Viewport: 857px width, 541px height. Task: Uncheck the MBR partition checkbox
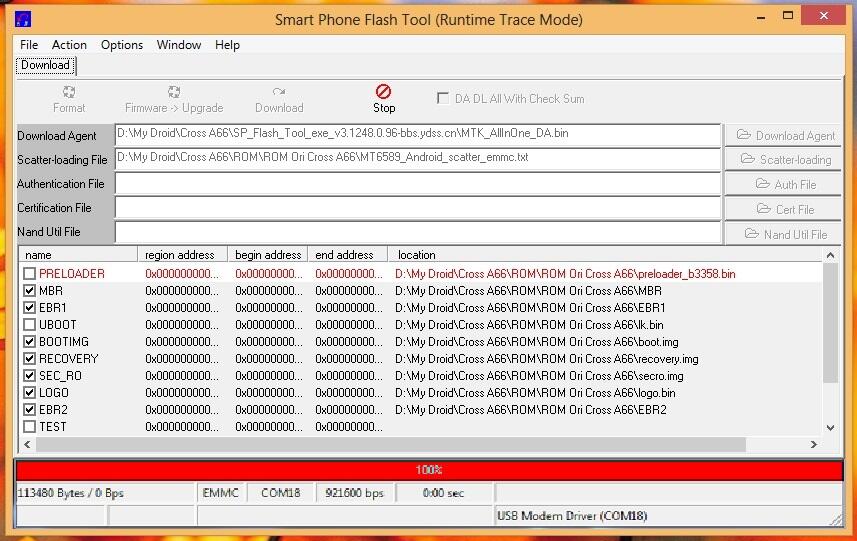point(30,290)
